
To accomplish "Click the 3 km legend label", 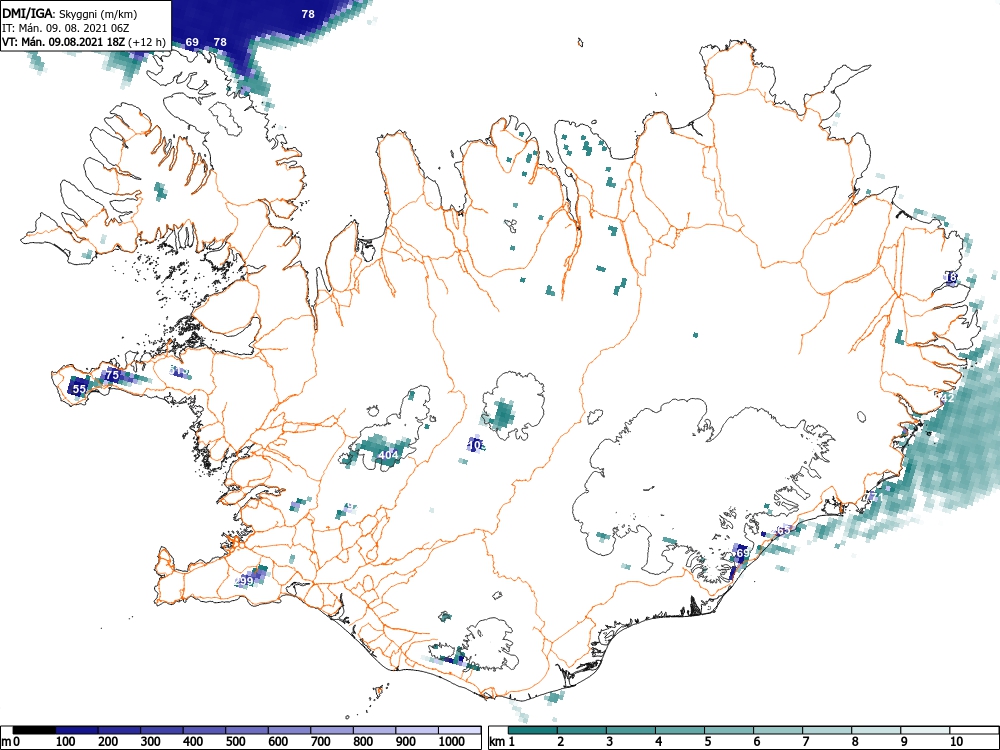I will click(610, 742).
